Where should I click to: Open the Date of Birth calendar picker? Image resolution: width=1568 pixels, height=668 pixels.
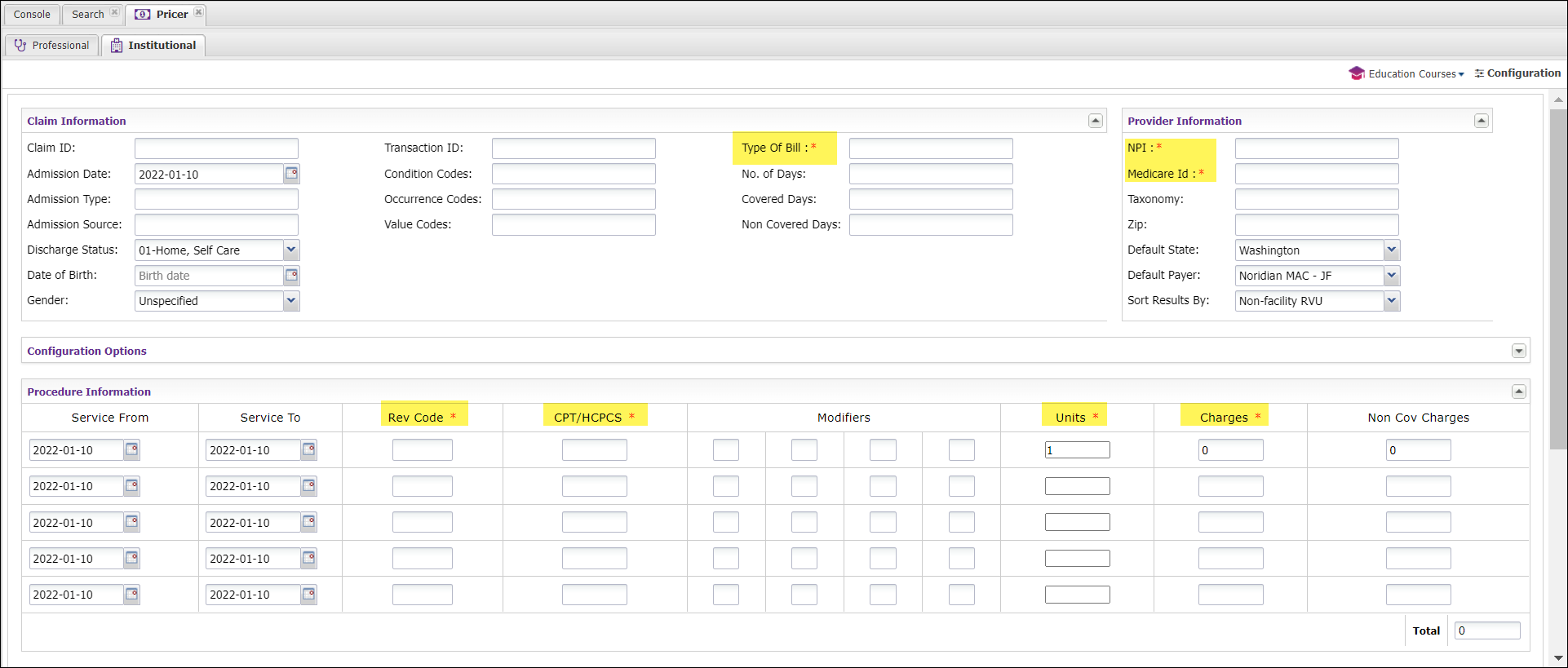(x=291, y=276)
